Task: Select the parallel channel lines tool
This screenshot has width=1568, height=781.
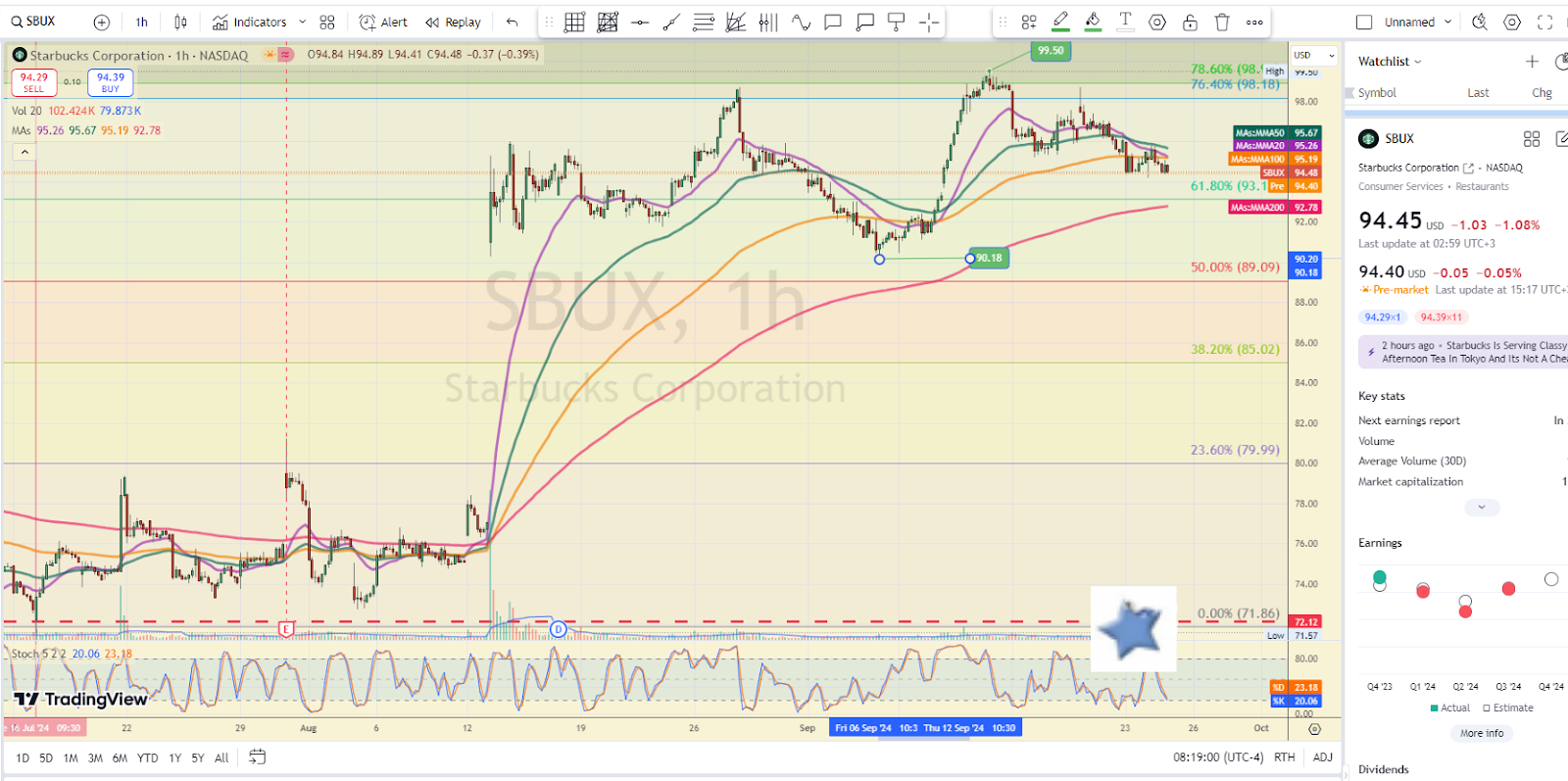Action: 704,23
